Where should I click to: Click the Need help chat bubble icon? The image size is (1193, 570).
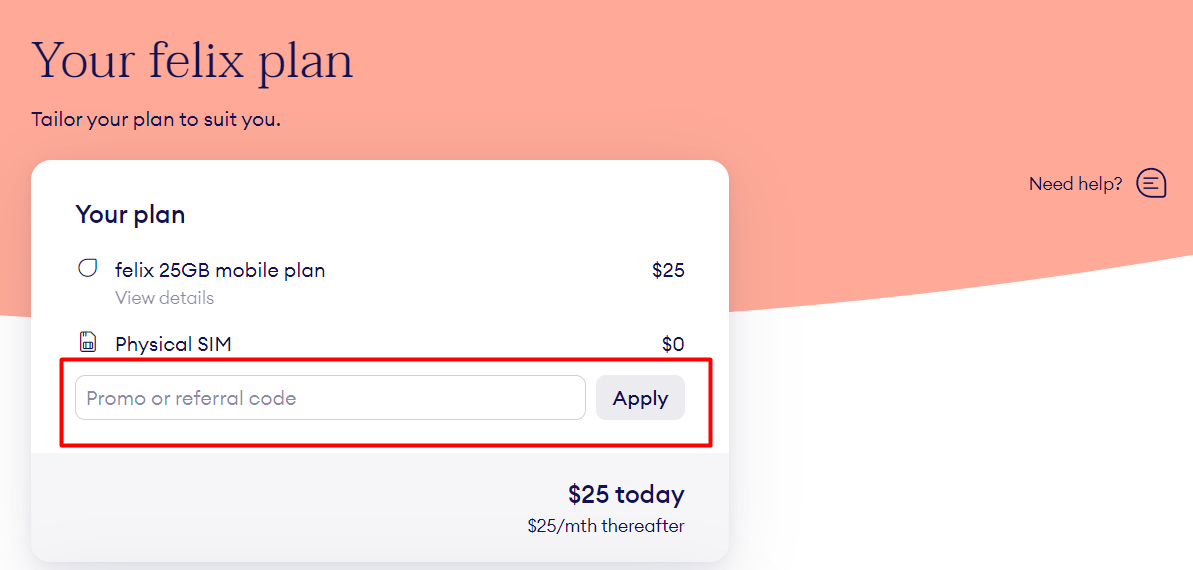(1151, 183)
